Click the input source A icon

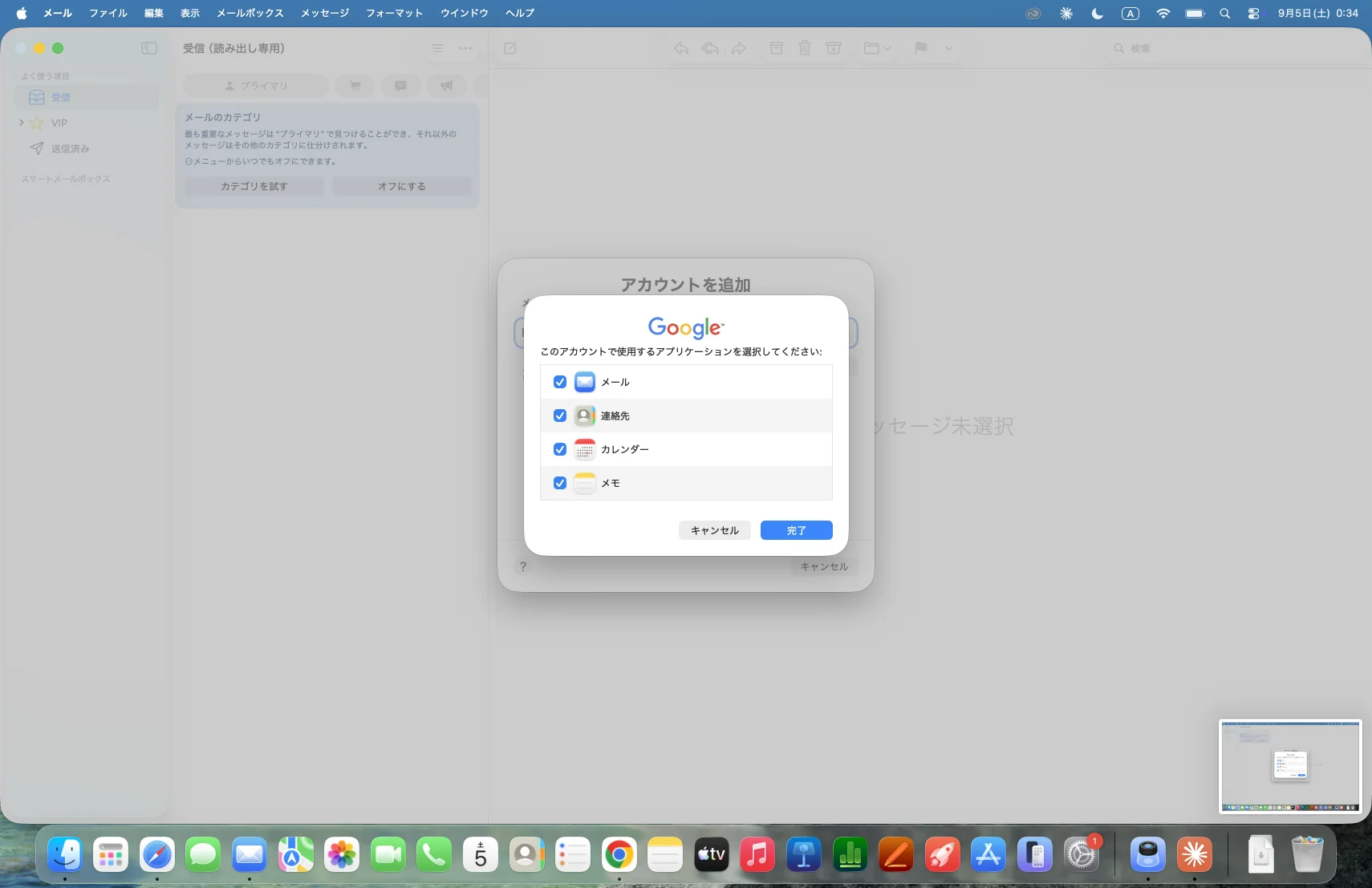(x=1130, y=13)
